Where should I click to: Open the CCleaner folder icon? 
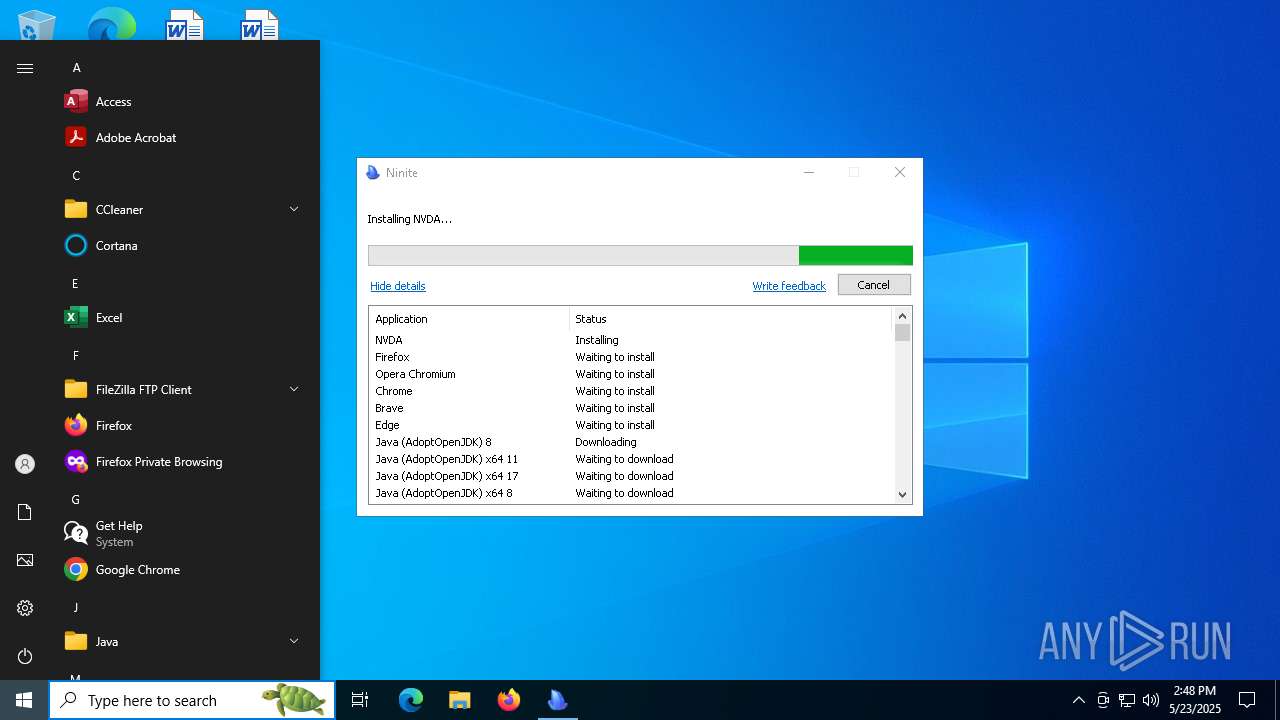click(x=76, y=210)
